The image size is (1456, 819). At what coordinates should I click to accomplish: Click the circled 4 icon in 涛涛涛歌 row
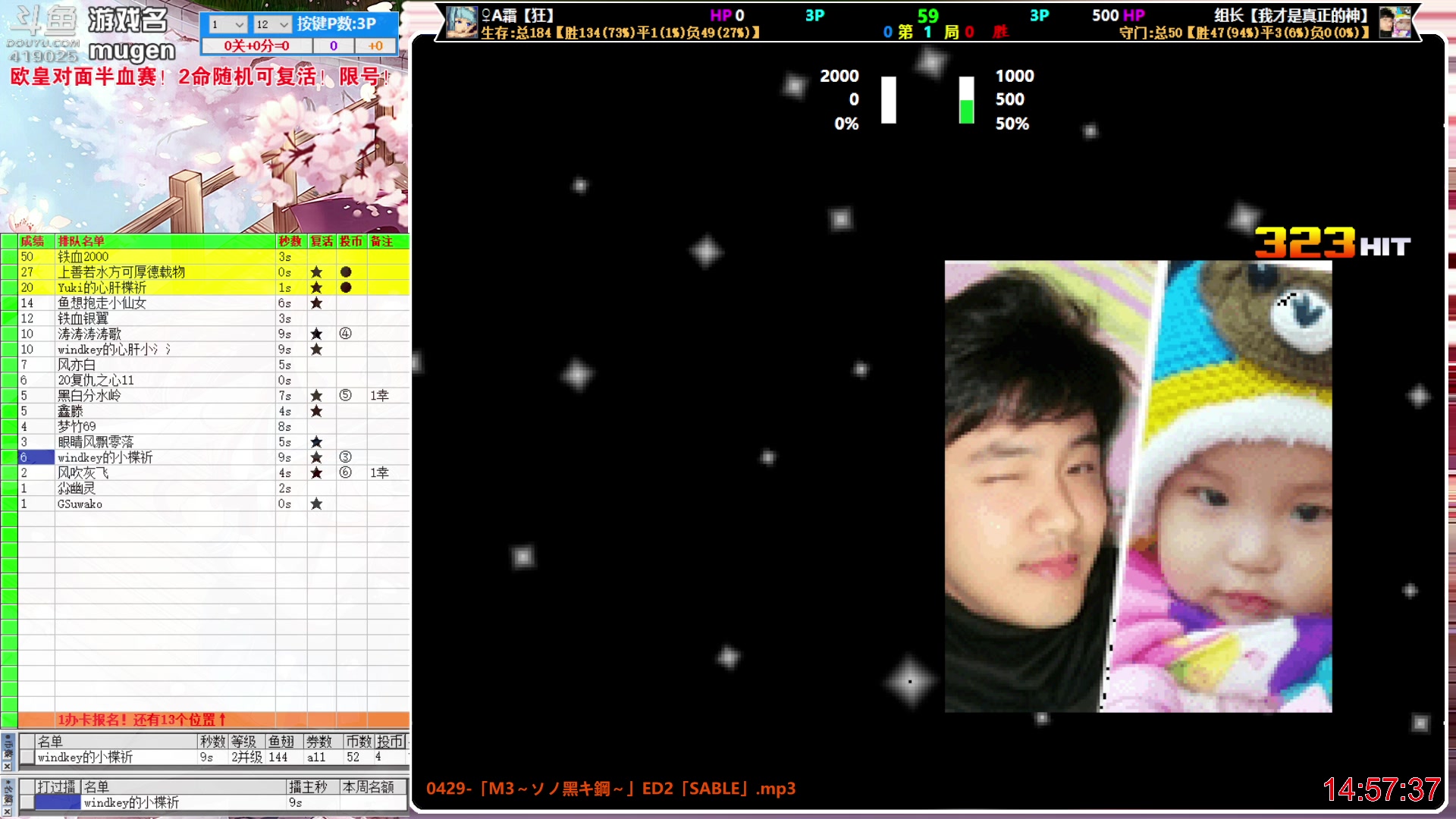pos(345,334)
